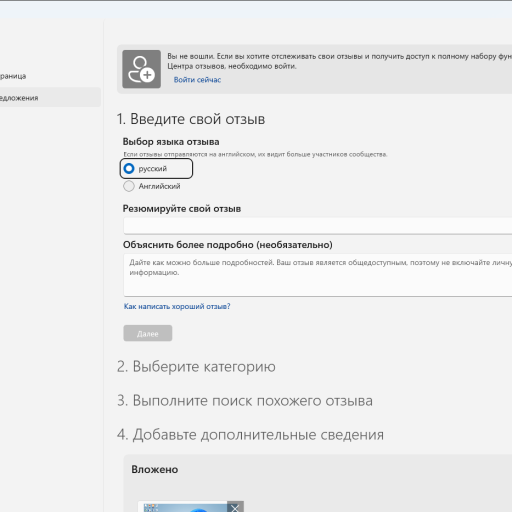The width and height of the screenshot is (512, 512).
Task: Expand section '4. Добавьте дополнительные сведения'
Action: click(250, 434)
